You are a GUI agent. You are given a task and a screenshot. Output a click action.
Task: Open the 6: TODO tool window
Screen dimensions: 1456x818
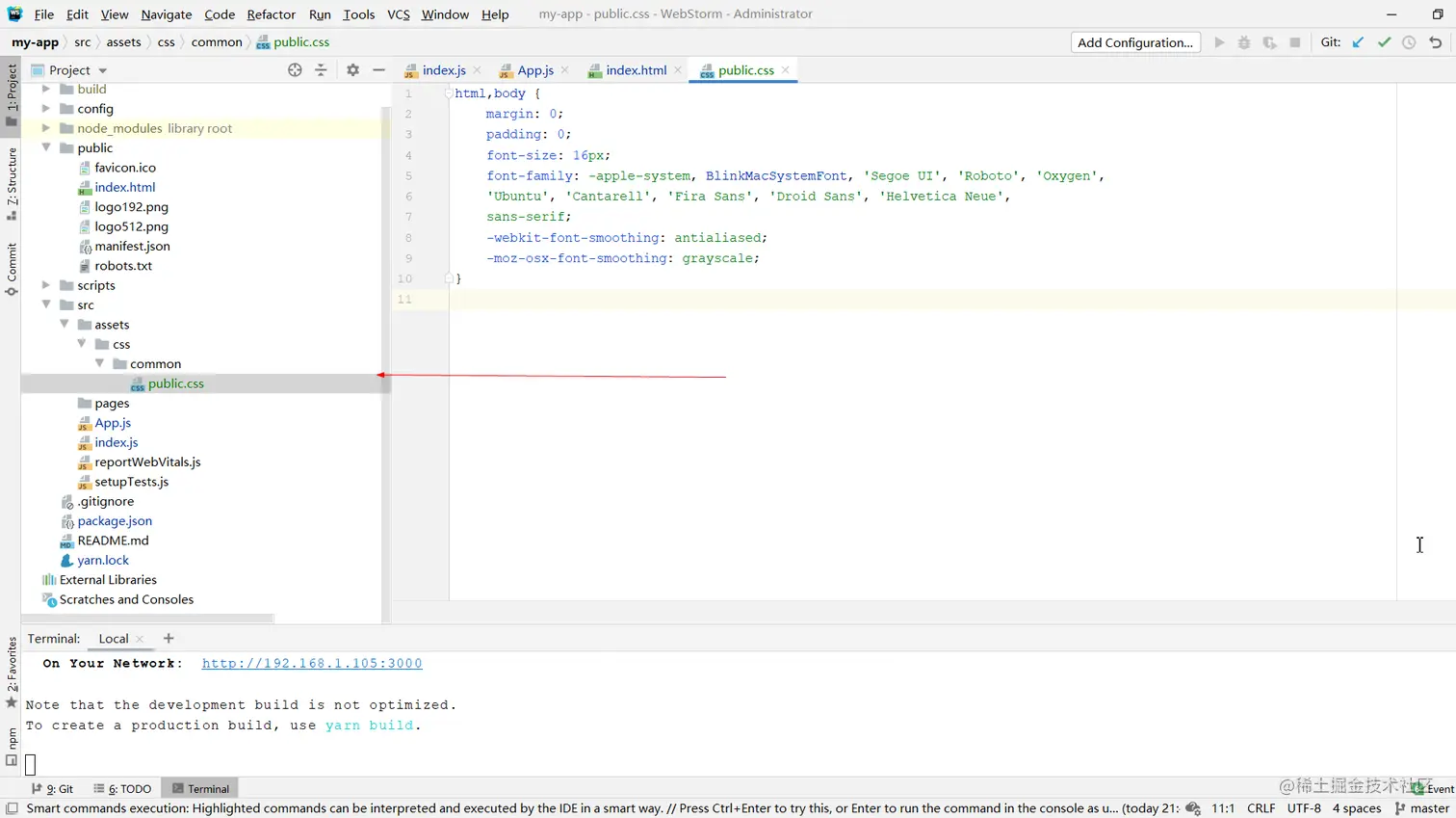pyautogui.click(x=122, y=788)
